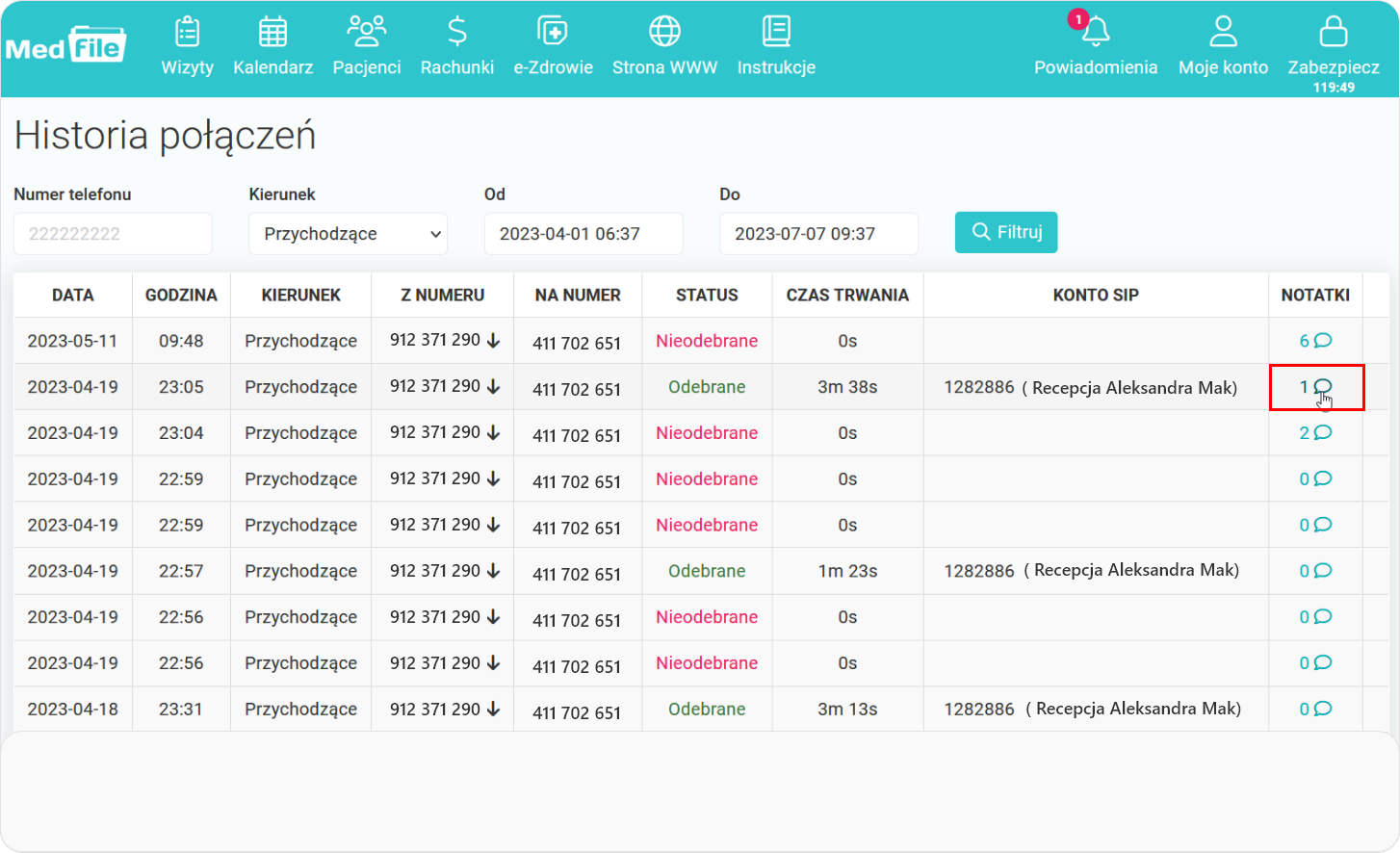Open the Kalendarz calendar icon
1400x853 pixels.
coord(272,32)
